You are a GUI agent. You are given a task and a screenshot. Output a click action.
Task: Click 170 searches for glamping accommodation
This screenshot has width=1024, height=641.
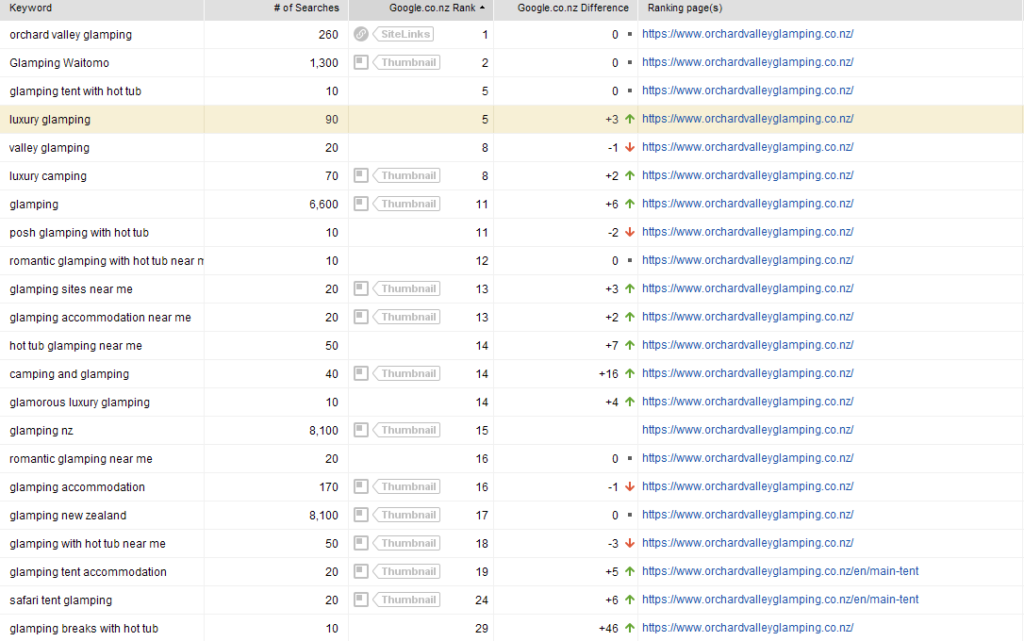coord(328,487)
